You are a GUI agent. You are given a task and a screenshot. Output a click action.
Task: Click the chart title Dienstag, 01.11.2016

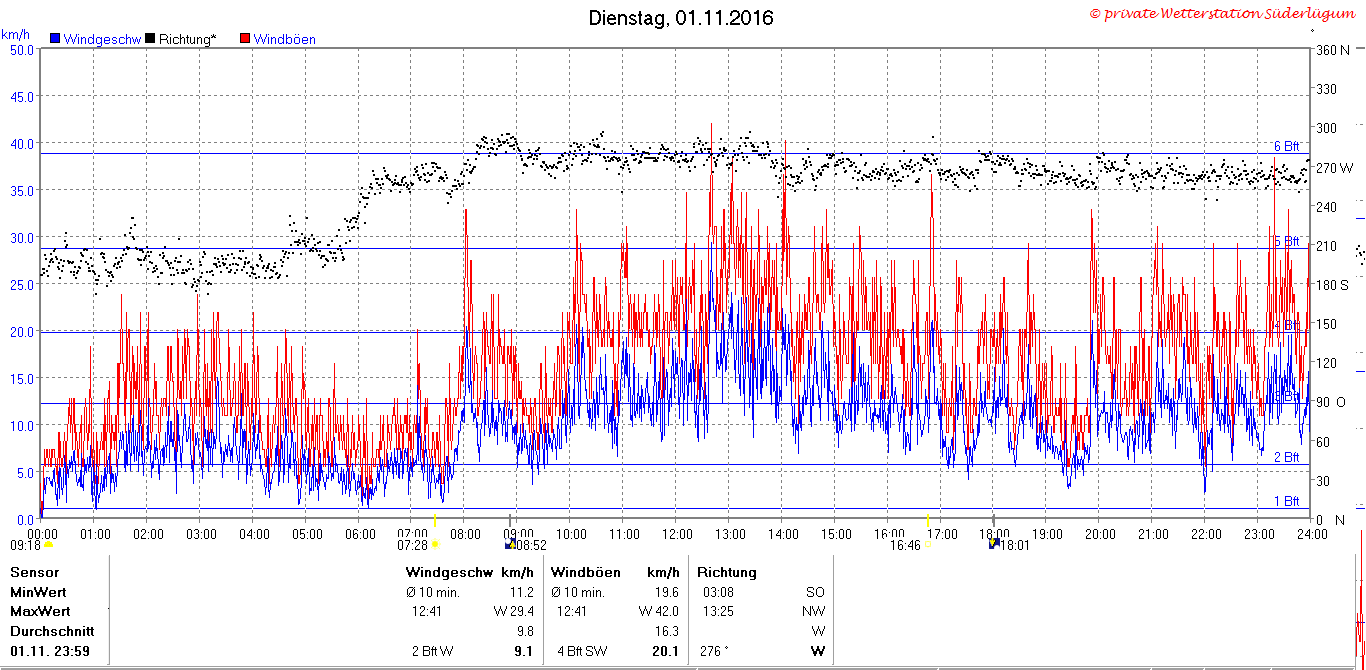681,18
